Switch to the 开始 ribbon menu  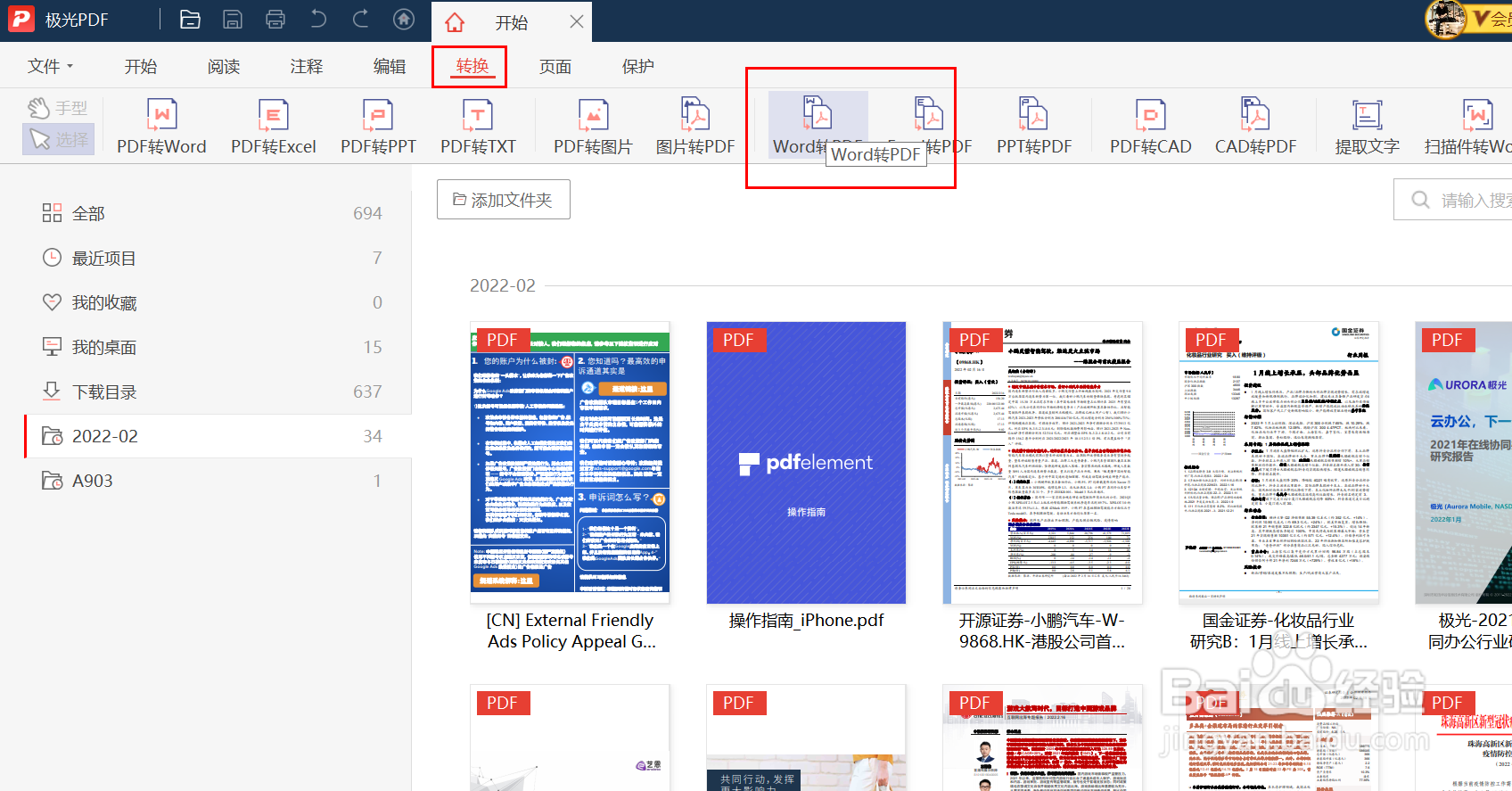(x=141, y=66)
